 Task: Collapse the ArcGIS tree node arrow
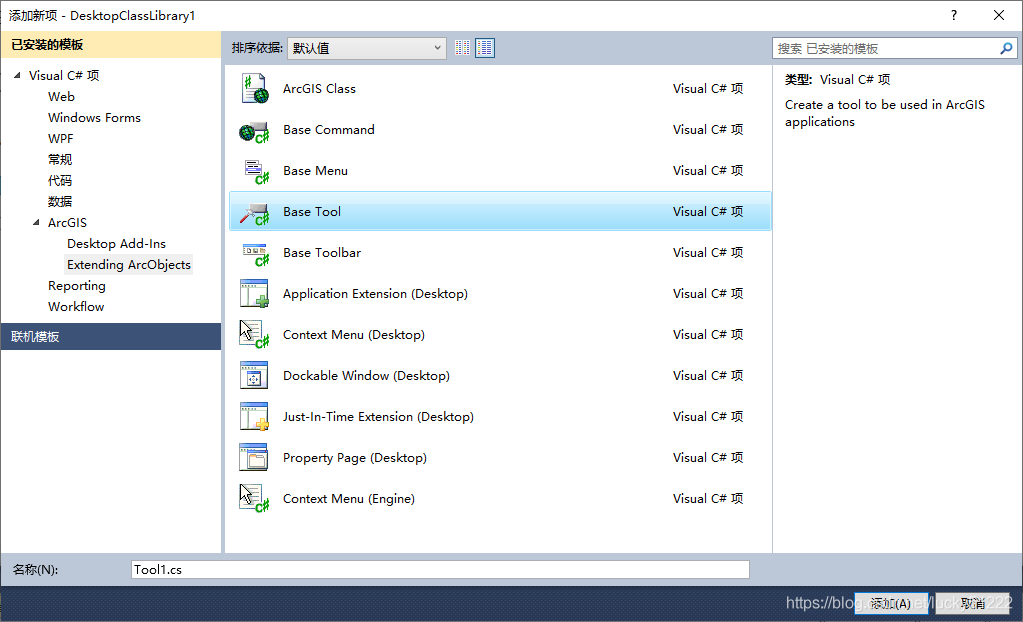[36, 223]
